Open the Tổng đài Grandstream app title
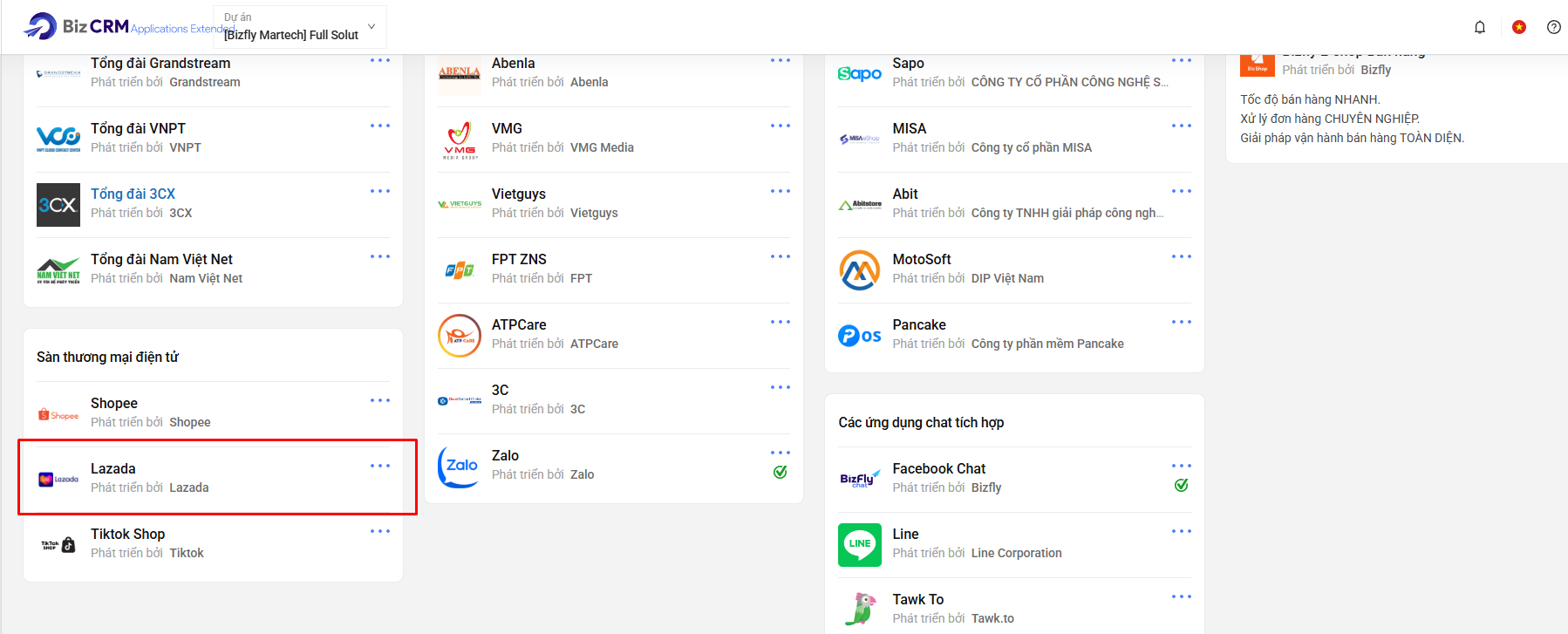This screenshot has width=1568, height=634. coord(160,63)
